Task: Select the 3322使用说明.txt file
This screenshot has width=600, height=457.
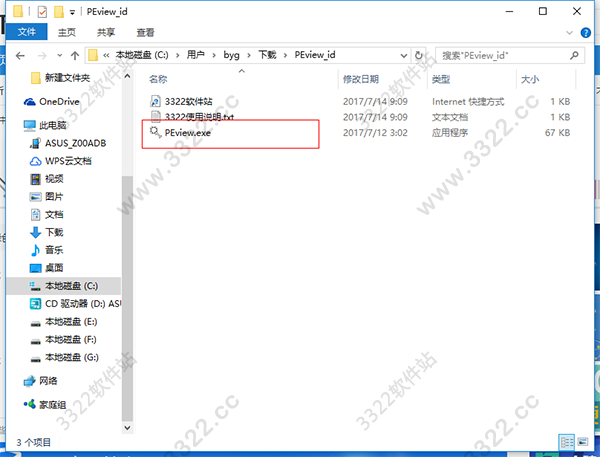Action: [x=199, y=116]
